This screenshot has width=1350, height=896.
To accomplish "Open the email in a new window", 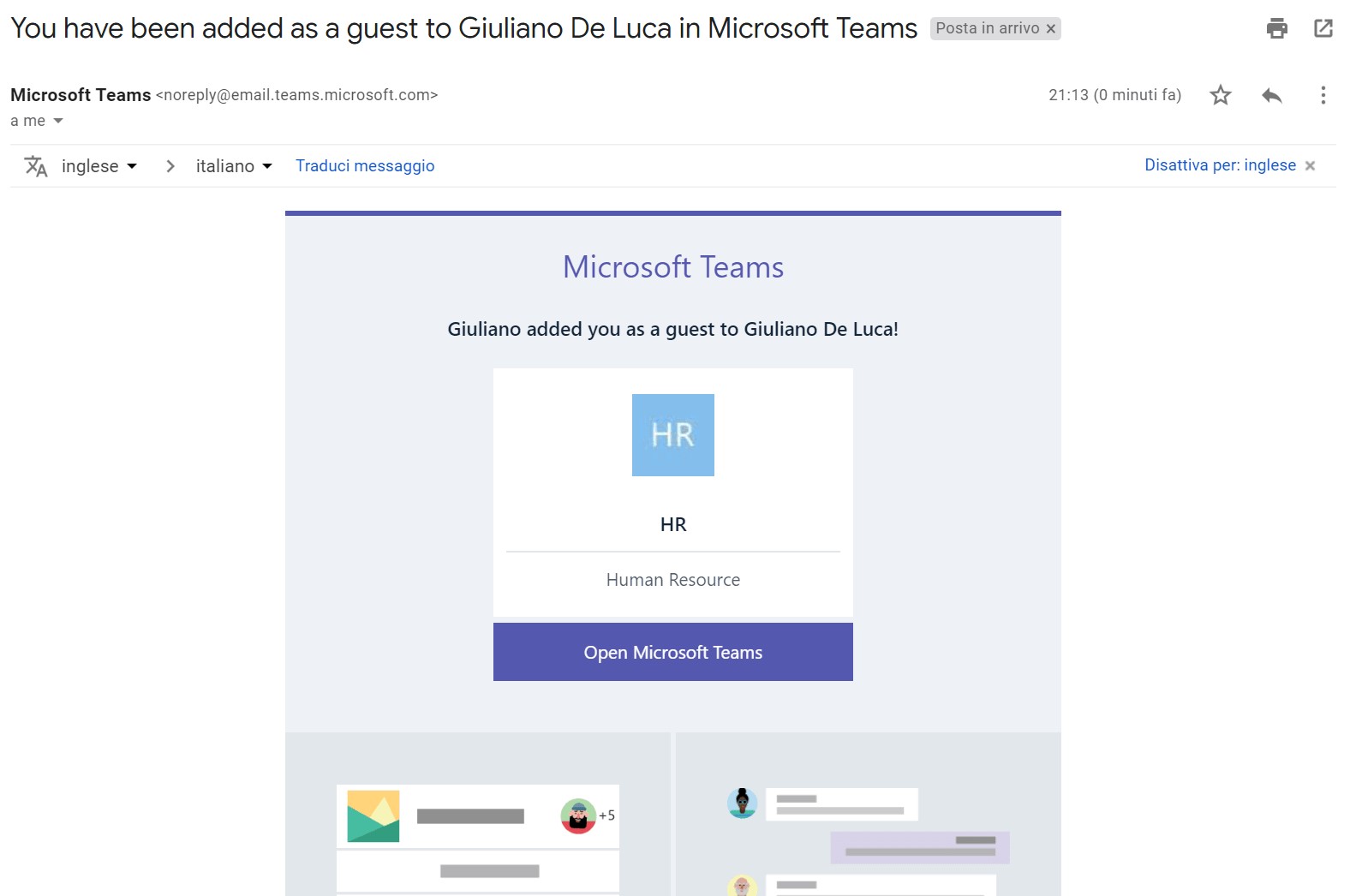I will click(x=1323, y=28).
